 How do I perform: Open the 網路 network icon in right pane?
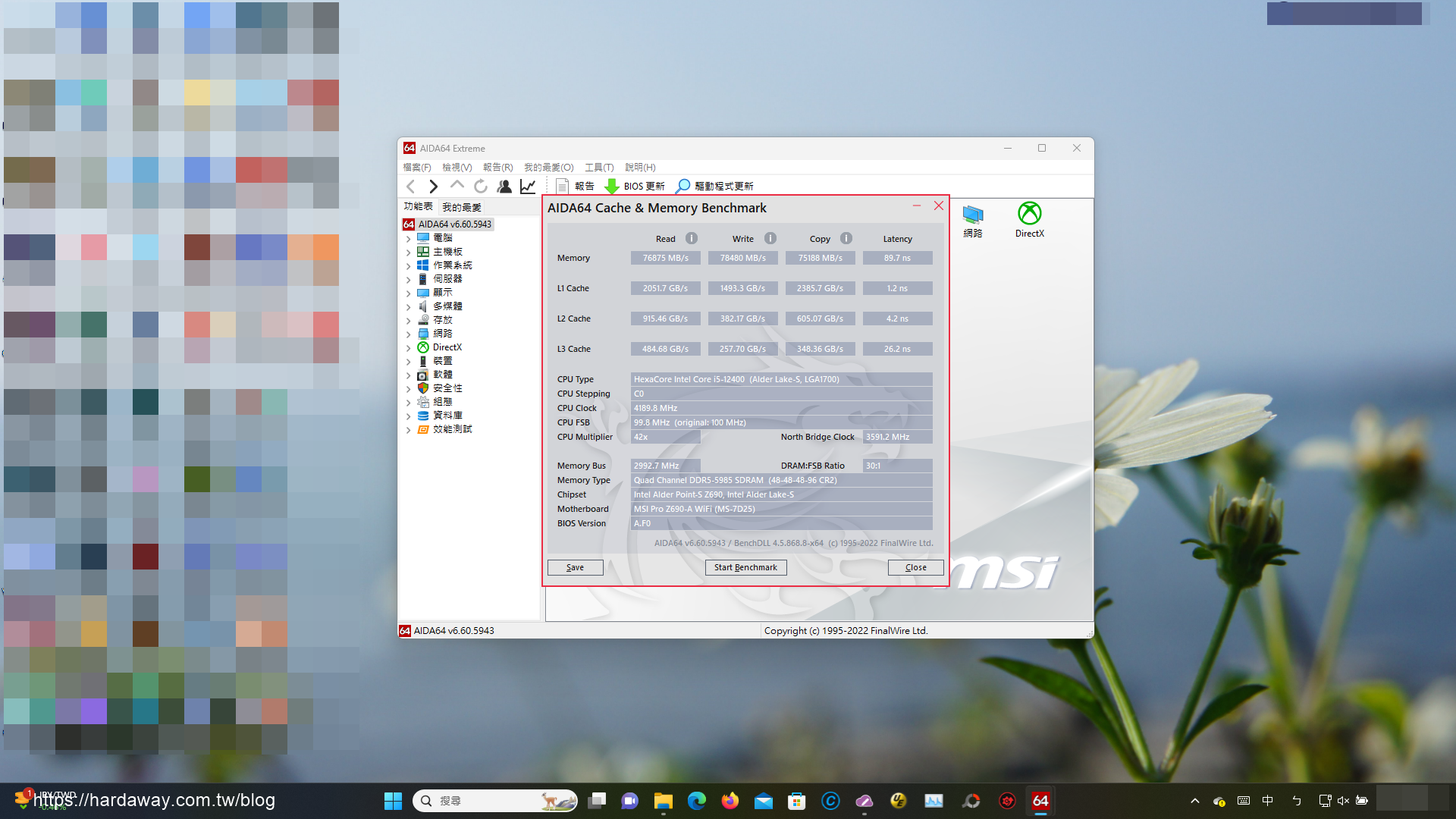pos(973,221)
